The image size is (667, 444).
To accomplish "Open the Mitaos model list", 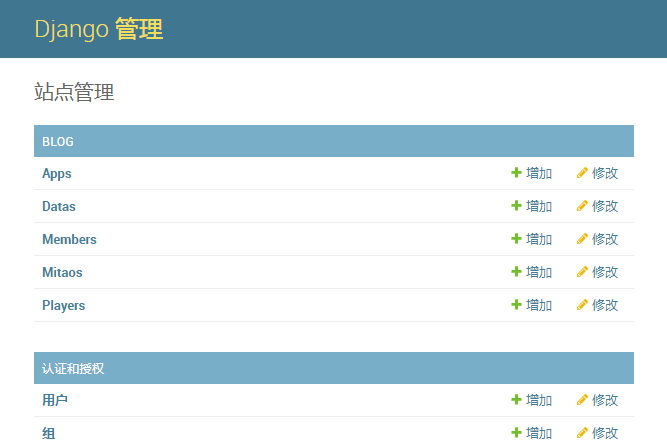I will click(x=62, y=272).
